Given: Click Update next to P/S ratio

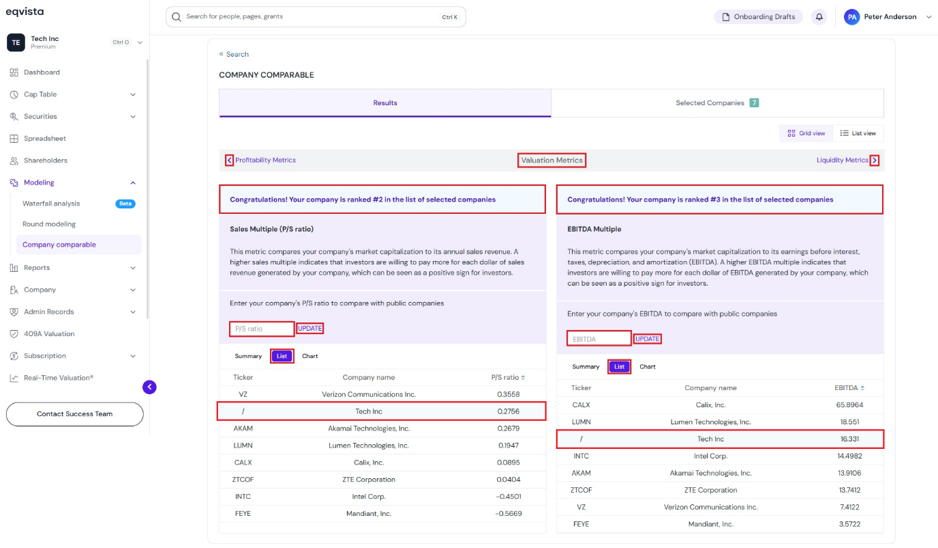Looking at the screenshot, I should tap(310, 328).
